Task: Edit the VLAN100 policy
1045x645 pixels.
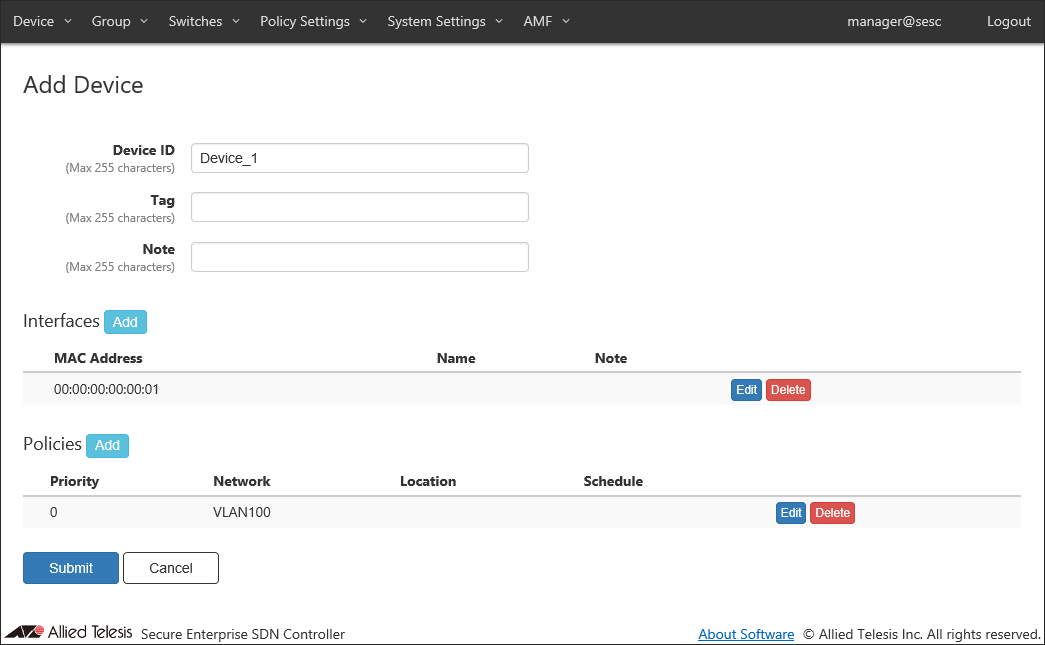Action: (791, 513)
